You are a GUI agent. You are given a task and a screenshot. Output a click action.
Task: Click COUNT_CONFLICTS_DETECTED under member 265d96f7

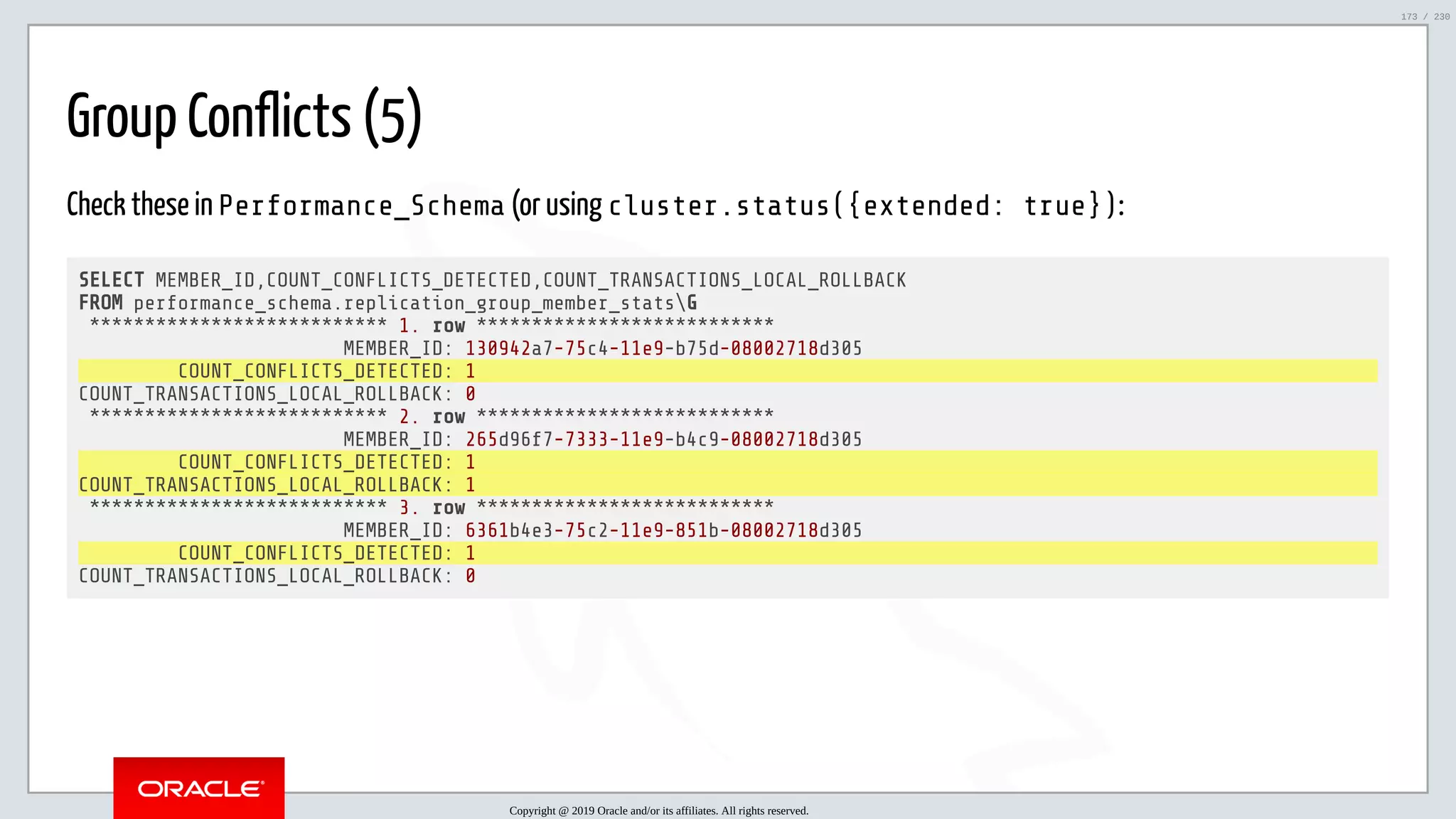(728, 462)
